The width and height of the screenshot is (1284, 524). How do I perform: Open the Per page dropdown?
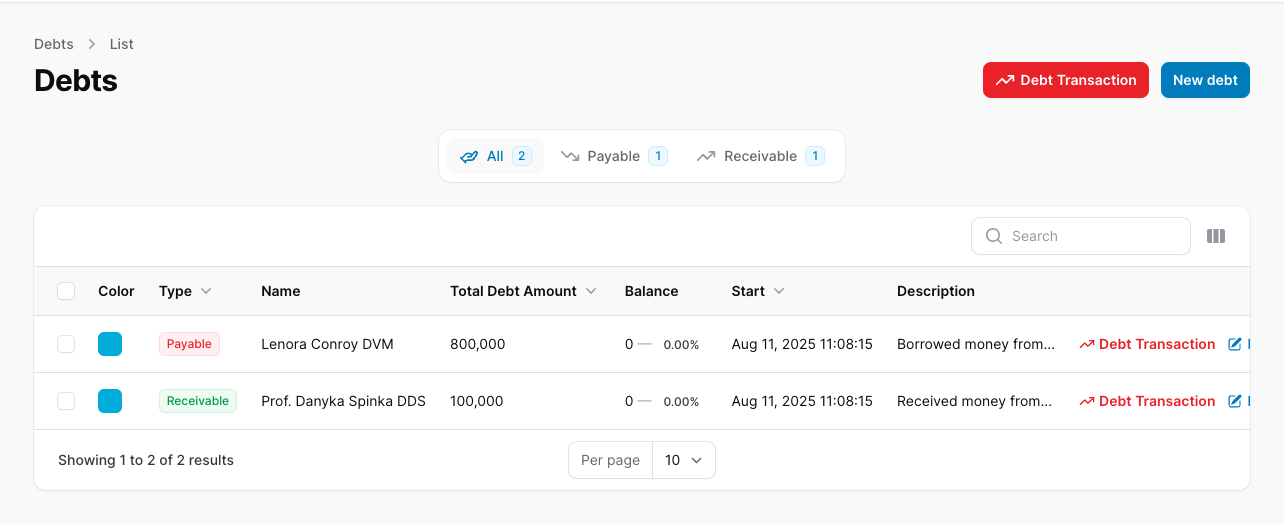[x=684, y=460]
